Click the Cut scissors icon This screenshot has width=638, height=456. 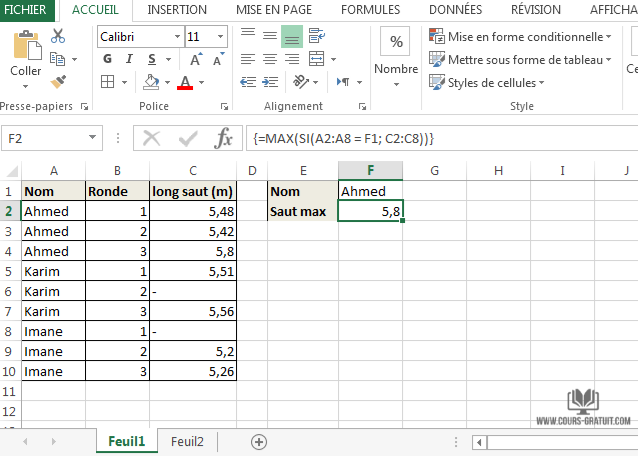58,36
